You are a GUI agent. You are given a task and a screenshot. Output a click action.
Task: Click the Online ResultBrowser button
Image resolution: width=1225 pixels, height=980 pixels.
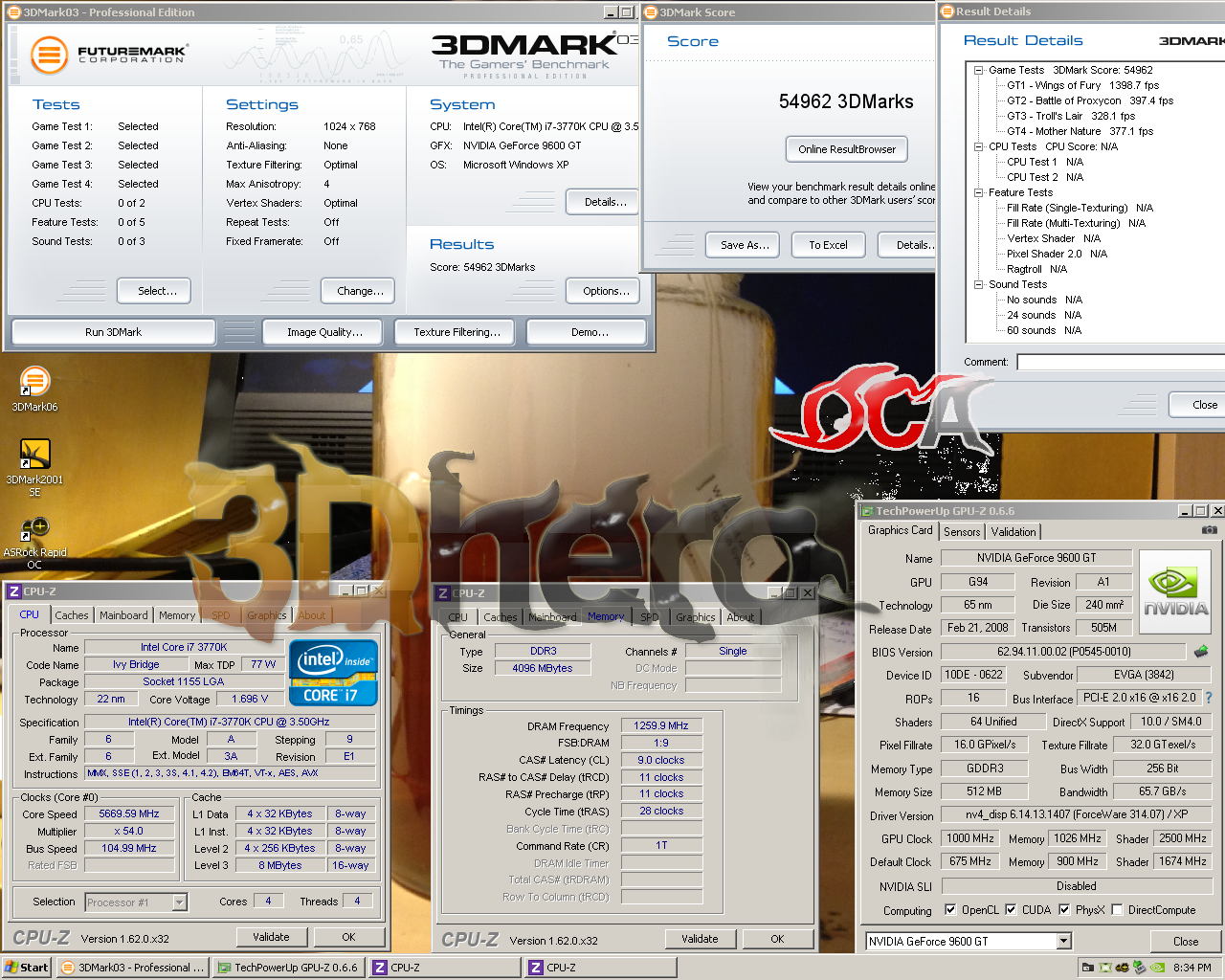pyautogui.click(x=847, y=149)
